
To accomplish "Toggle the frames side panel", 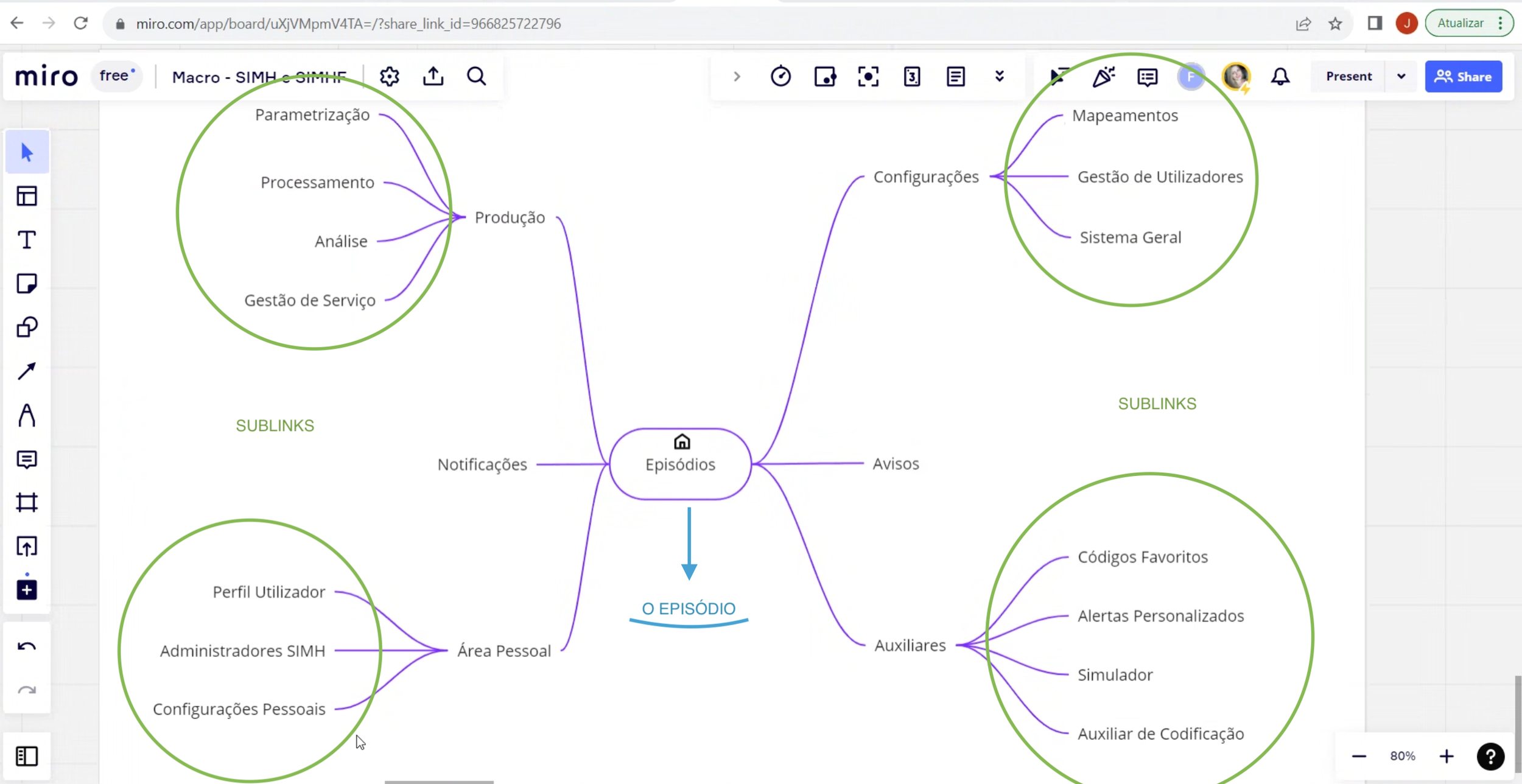I will (27, 756).
